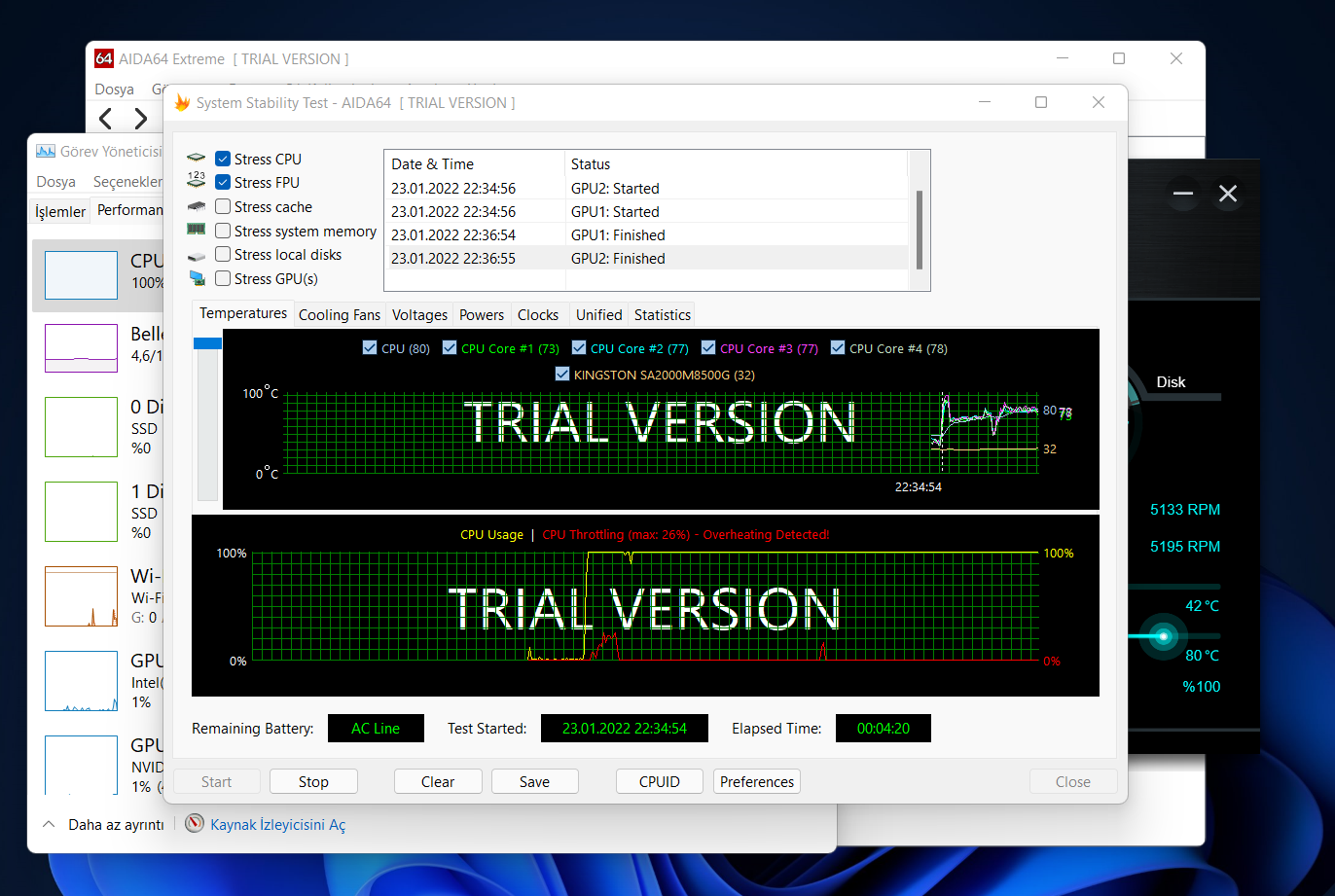Uncheck CPU Core #2 temperature checkbox

578,347
